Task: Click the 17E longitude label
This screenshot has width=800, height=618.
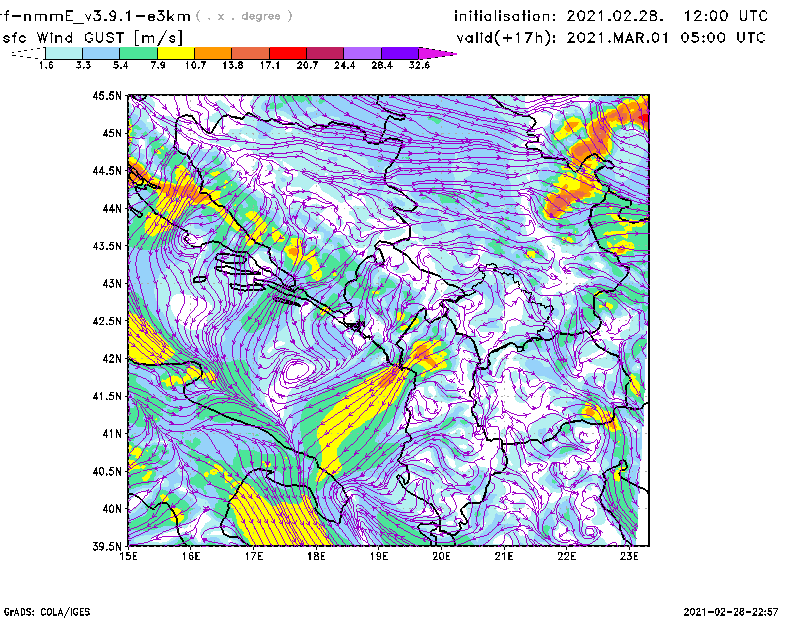Action: click(254, 556)
